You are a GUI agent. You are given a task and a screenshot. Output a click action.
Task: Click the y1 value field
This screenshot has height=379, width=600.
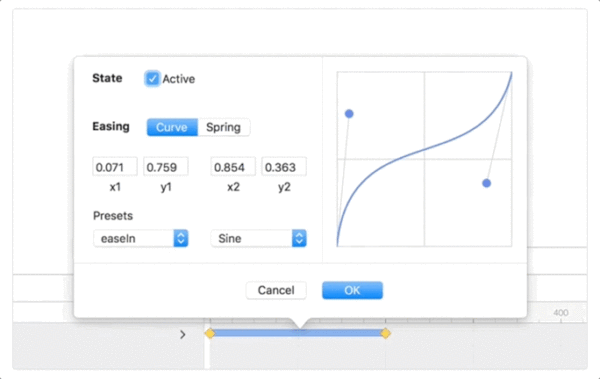[x=166, y=167]
